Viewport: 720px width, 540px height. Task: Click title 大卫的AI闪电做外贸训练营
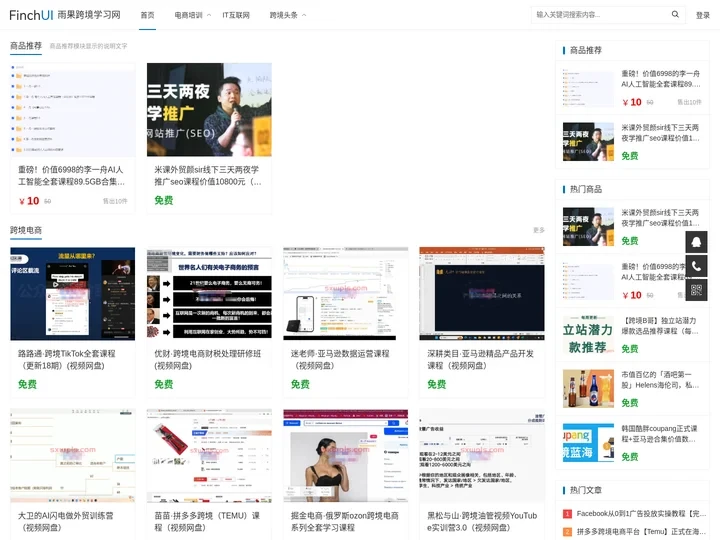click(66, 521)
